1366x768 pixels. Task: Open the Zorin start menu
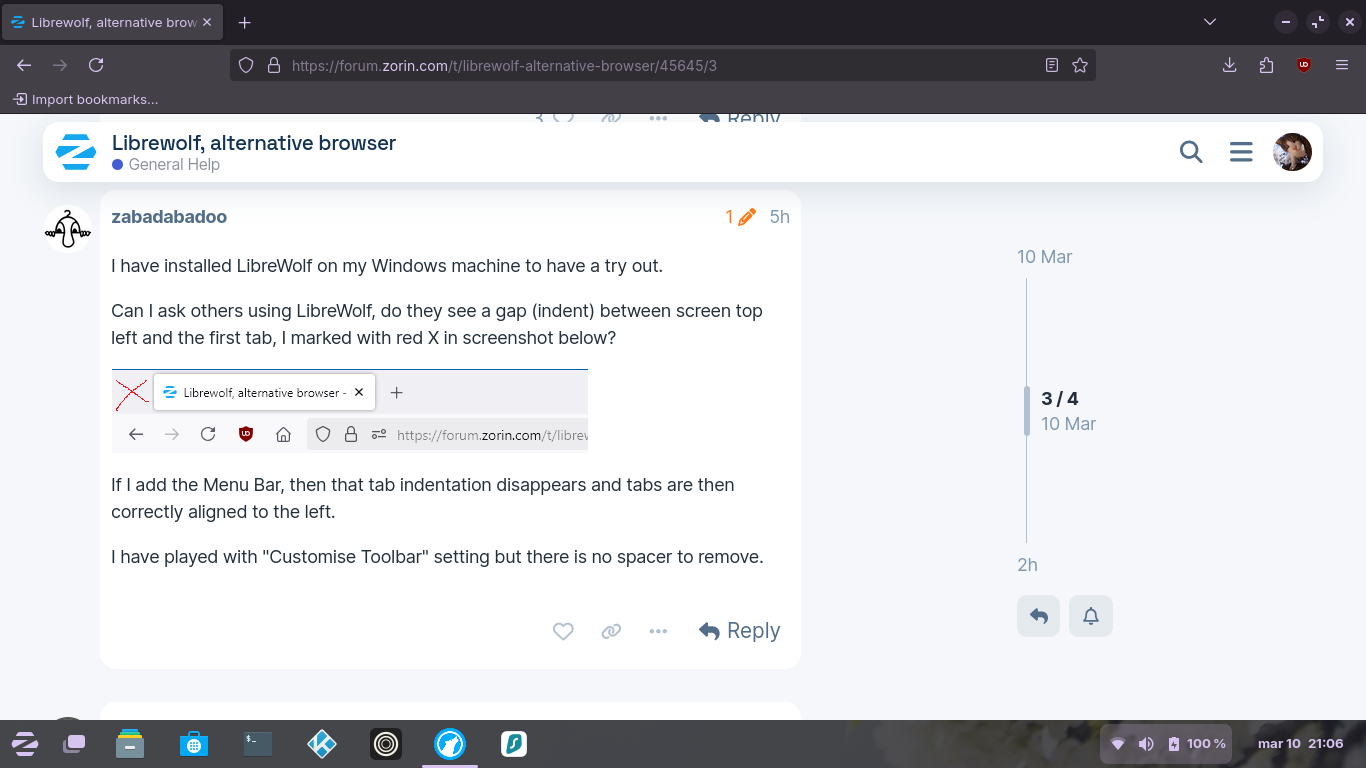click(24, 744)
